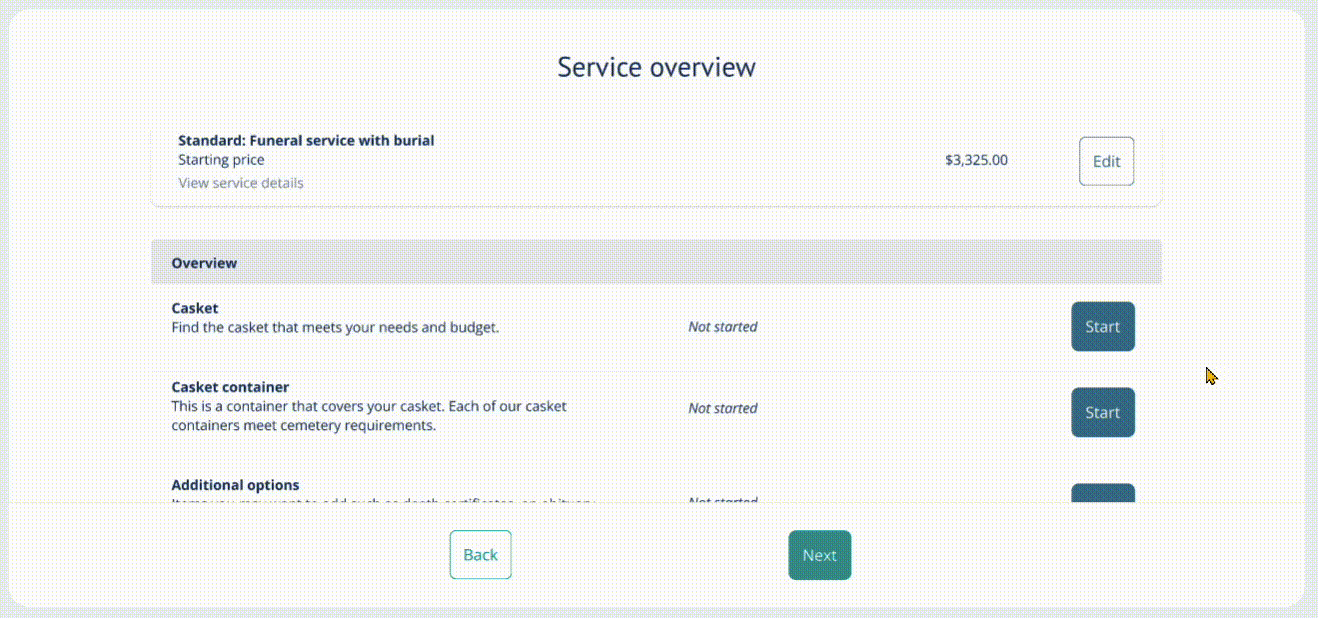Screen dimensions: 1318x618
Task: Click the Service overview page title
Action: coord(656,67)
